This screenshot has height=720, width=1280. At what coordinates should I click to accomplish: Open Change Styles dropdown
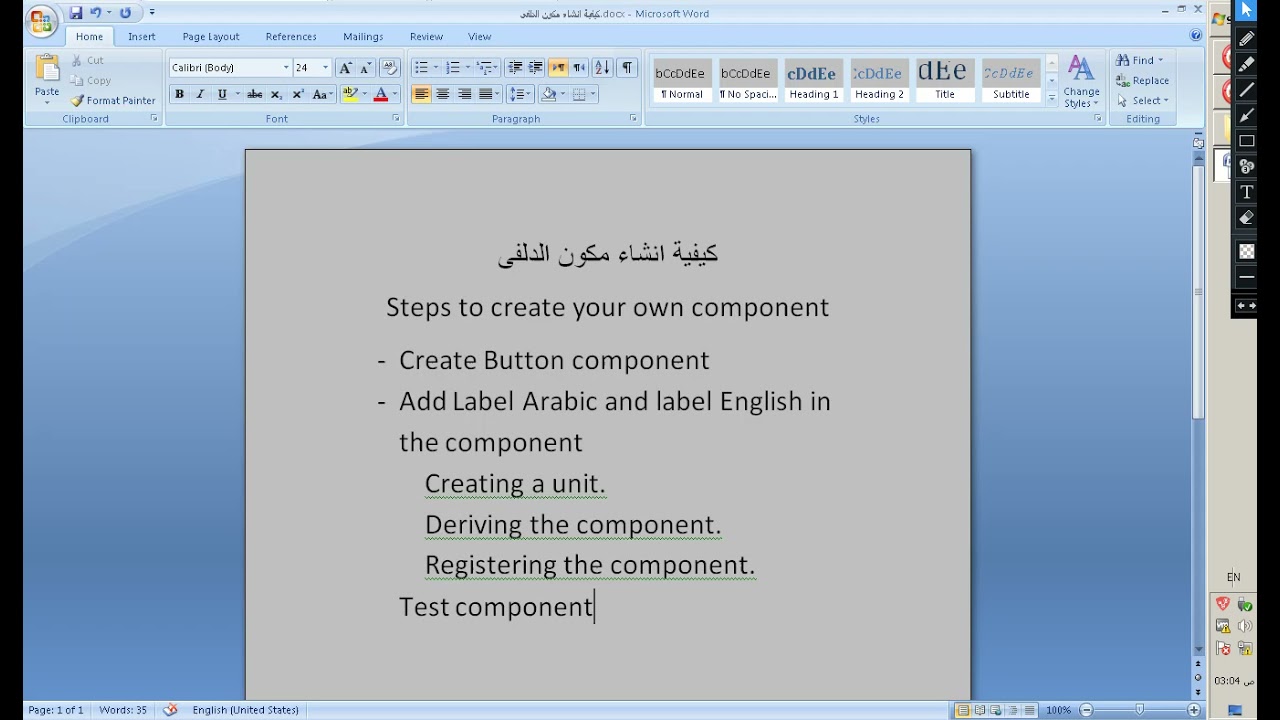point(1081,81)
